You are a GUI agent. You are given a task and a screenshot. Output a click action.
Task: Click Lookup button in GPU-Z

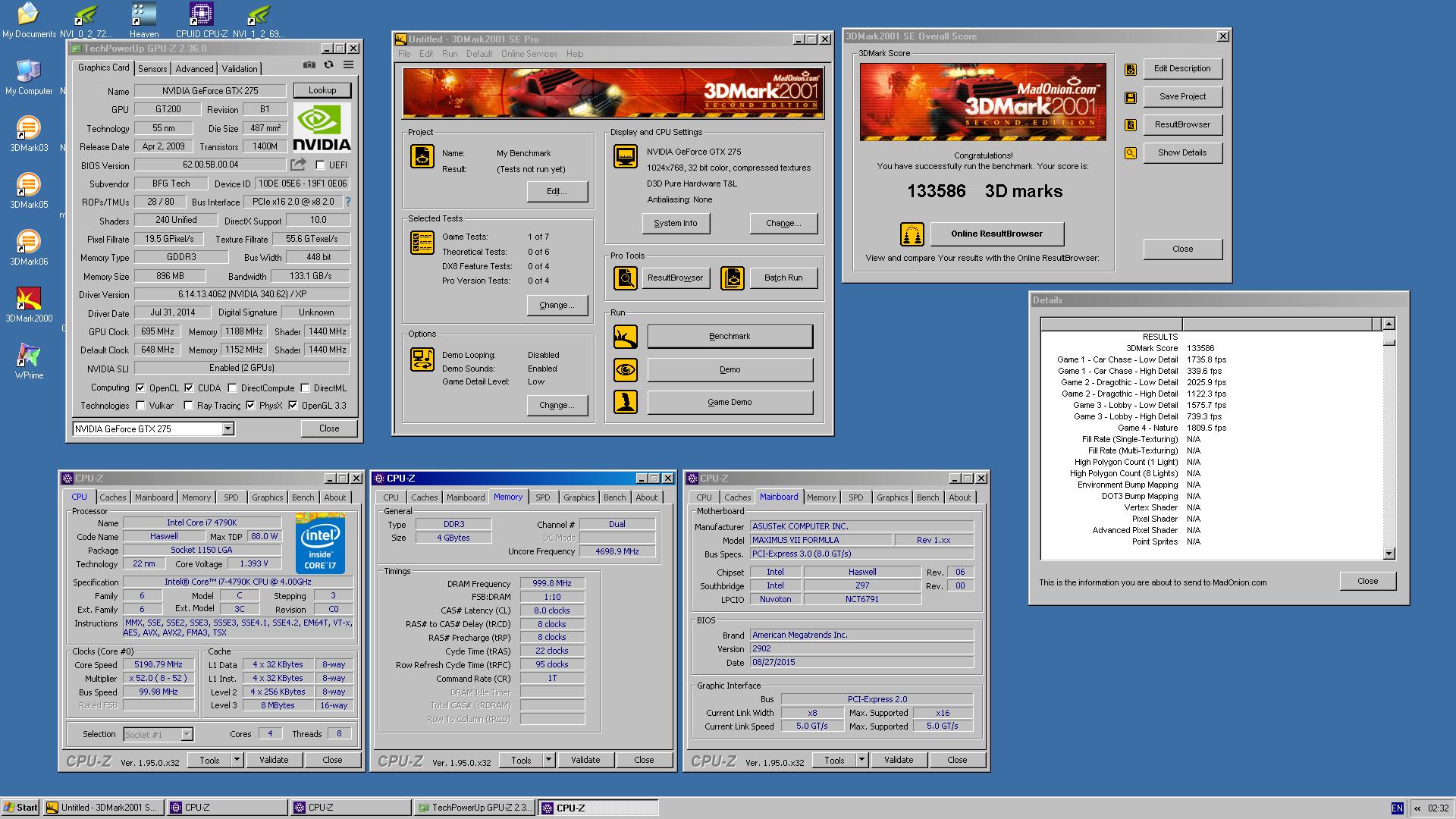coord(322,90)
